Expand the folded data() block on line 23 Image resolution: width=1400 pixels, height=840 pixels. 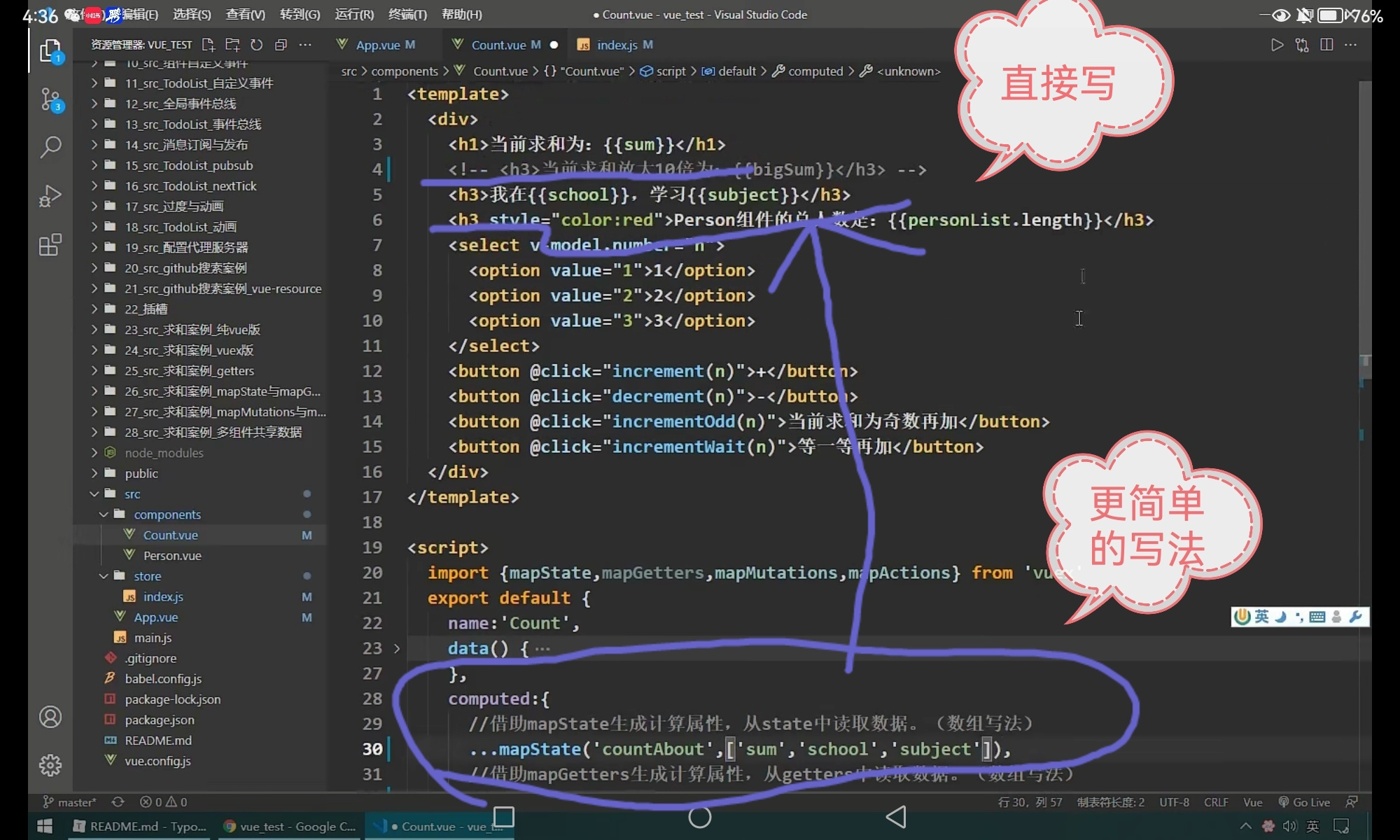(397, 649)
